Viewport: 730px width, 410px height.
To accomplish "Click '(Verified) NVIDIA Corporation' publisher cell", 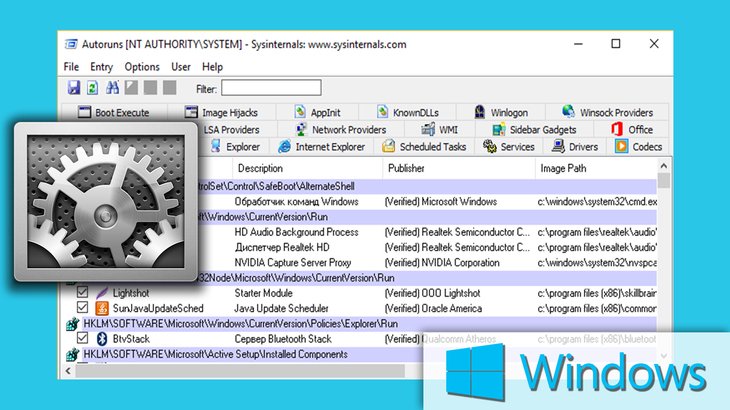I will coord(442,263).
